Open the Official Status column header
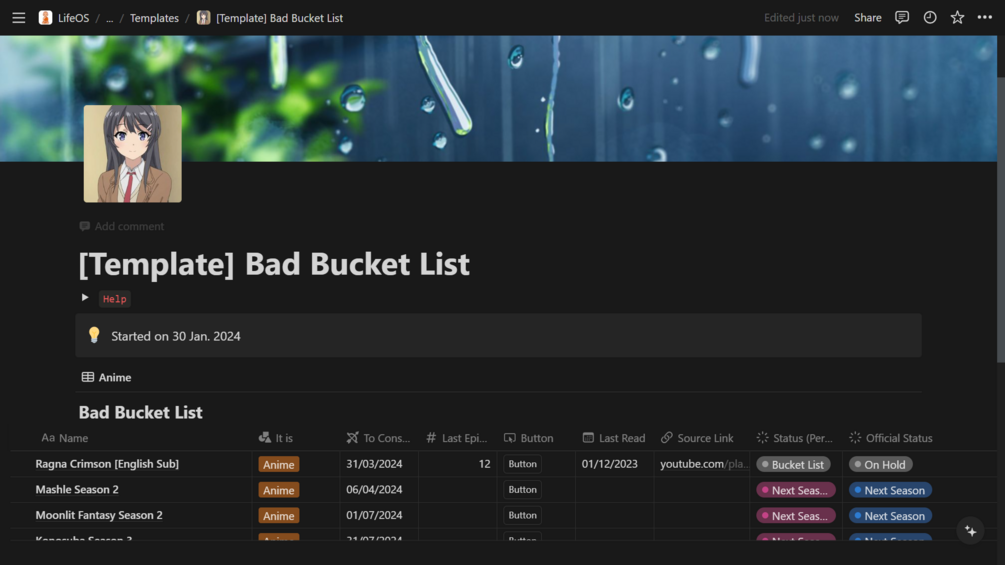 pyautogui.click(x=891, y=438)
